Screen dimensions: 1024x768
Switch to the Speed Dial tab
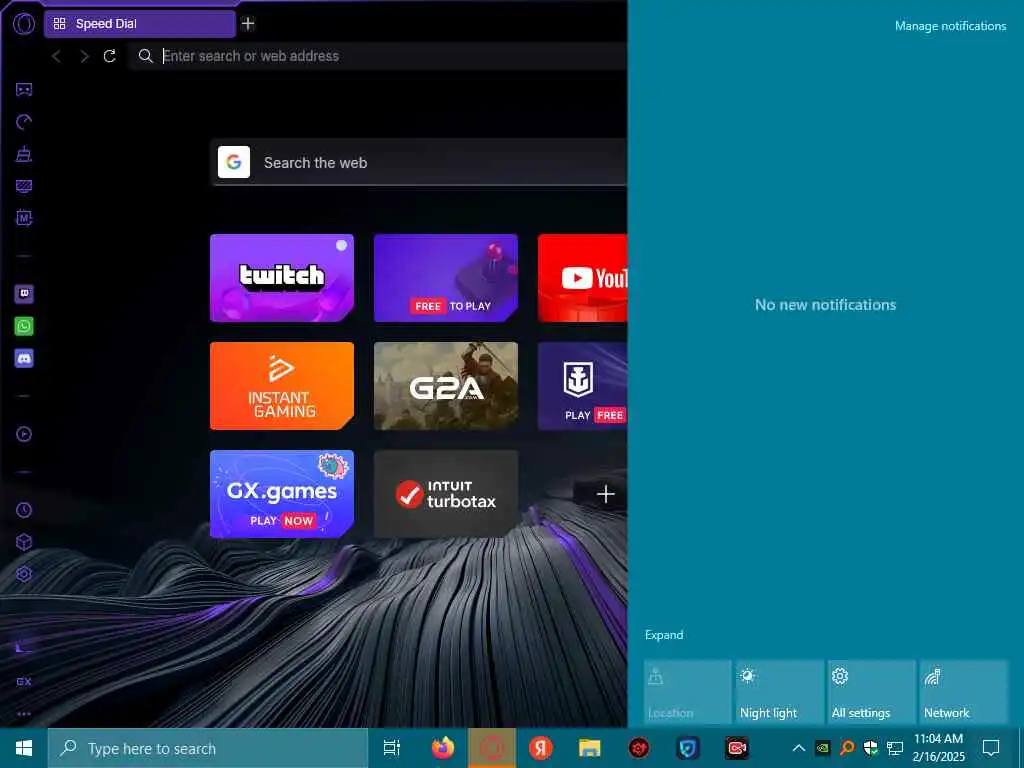click(x=140, y=24)
